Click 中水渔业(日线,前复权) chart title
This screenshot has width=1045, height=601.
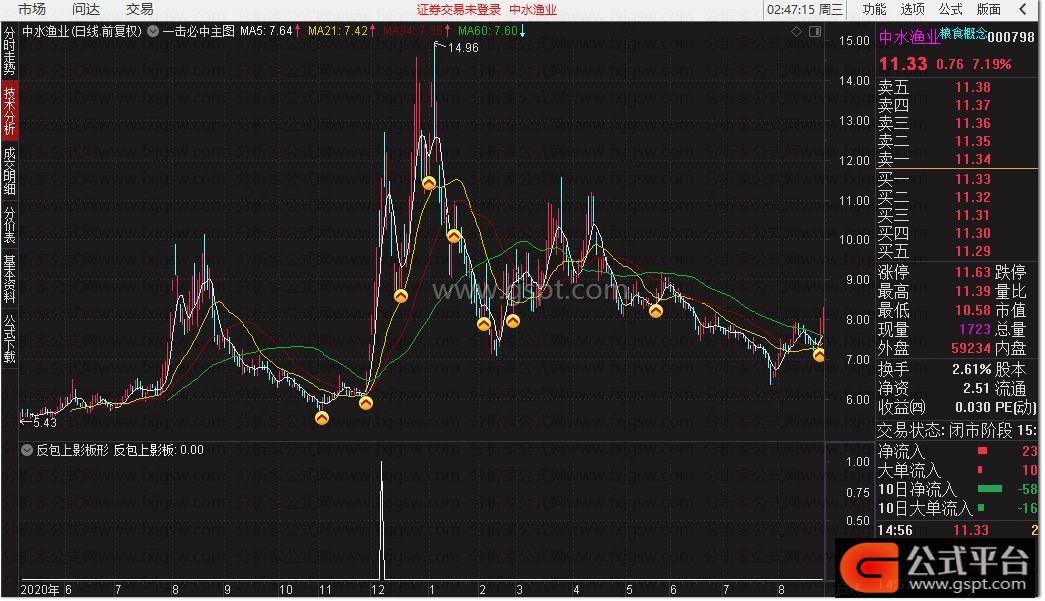82,31
